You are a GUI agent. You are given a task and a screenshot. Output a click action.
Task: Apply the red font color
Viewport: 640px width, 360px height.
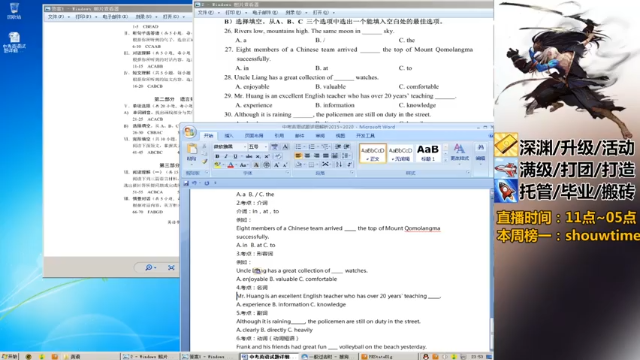[231, 165]
